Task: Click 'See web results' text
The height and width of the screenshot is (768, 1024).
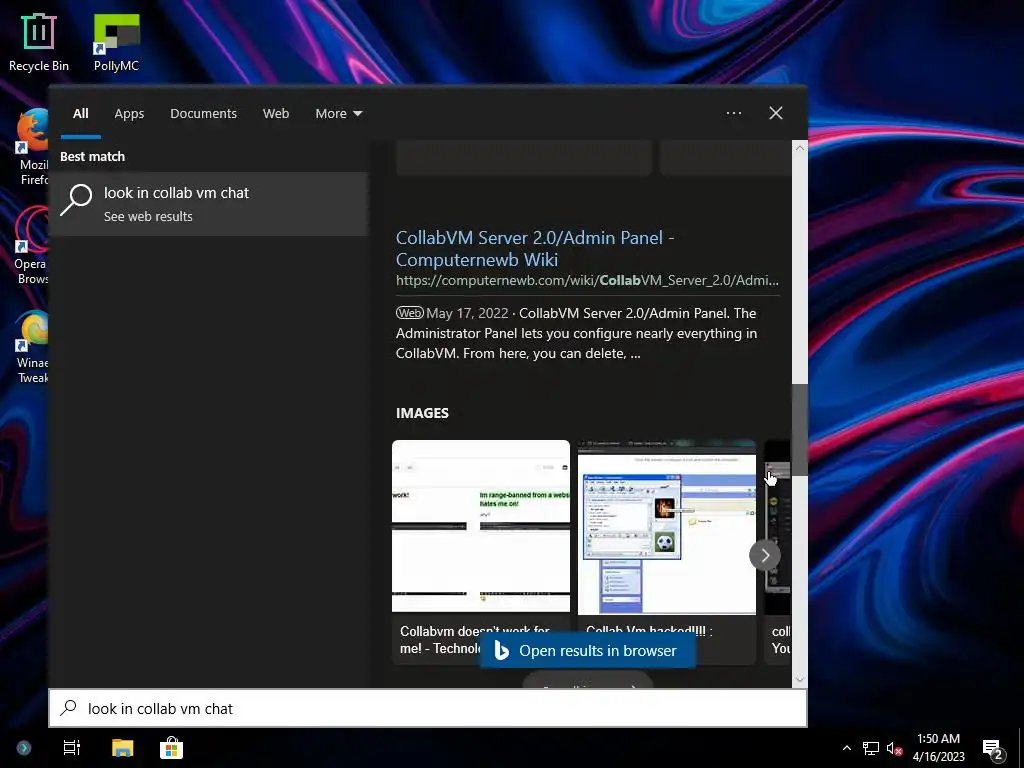Action: click(148, 216)
